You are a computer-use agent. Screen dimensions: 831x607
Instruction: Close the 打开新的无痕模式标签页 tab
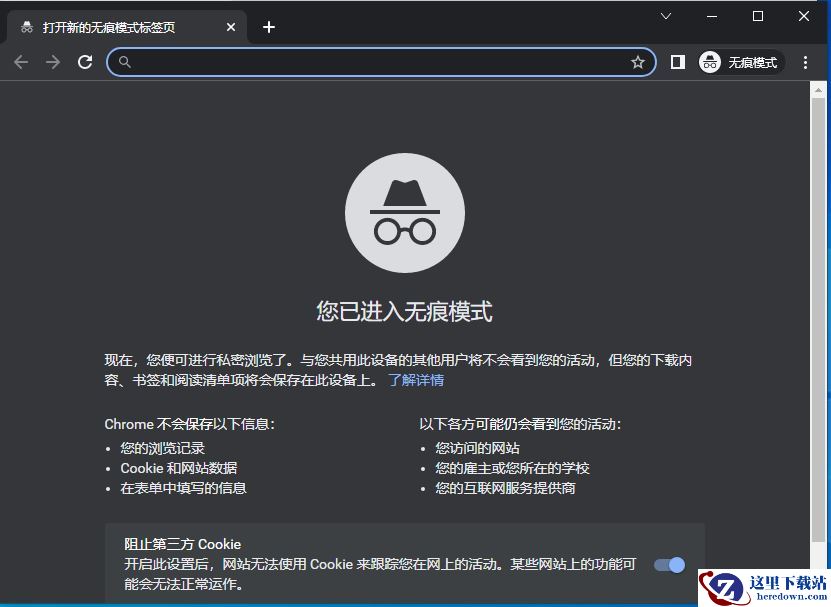click(231, 27)
